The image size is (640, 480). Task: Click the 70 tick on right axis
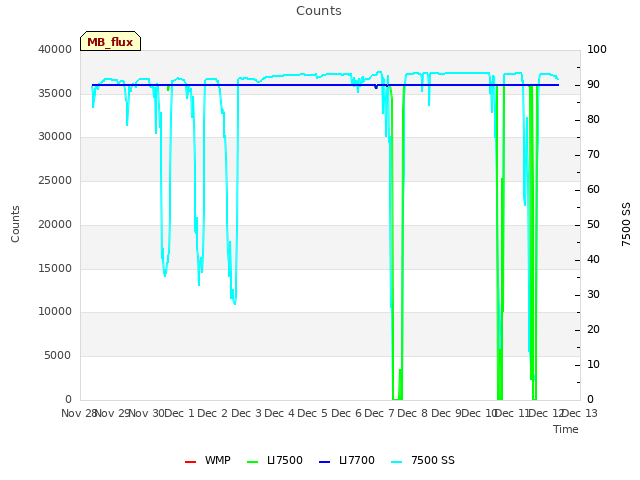(593, 155)
